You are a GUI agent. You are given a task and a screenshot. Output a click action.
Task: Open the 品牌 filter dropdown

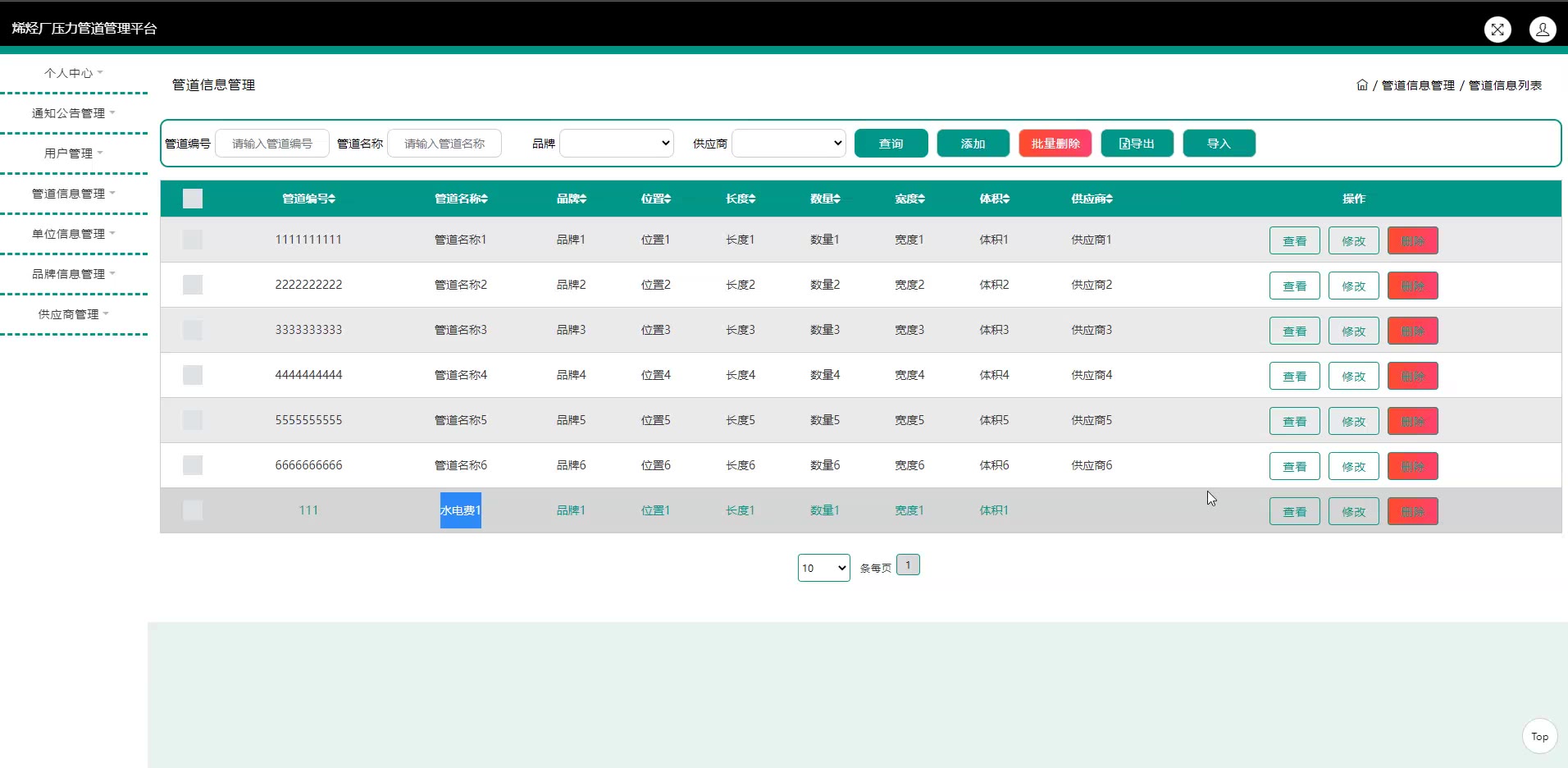(x=616, y=144)
